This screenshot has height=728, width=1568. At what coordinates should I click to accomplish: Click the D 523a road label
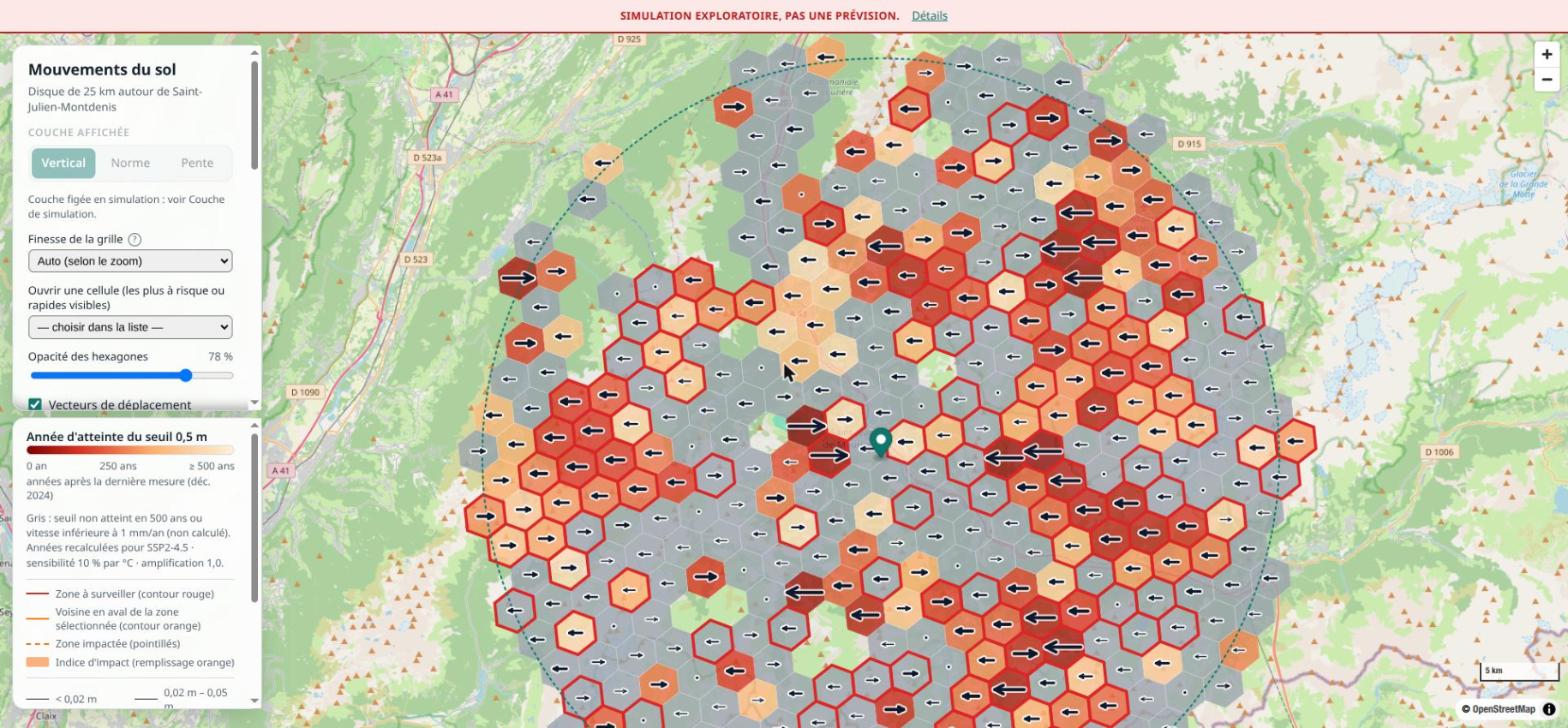(x=427, y=158)
